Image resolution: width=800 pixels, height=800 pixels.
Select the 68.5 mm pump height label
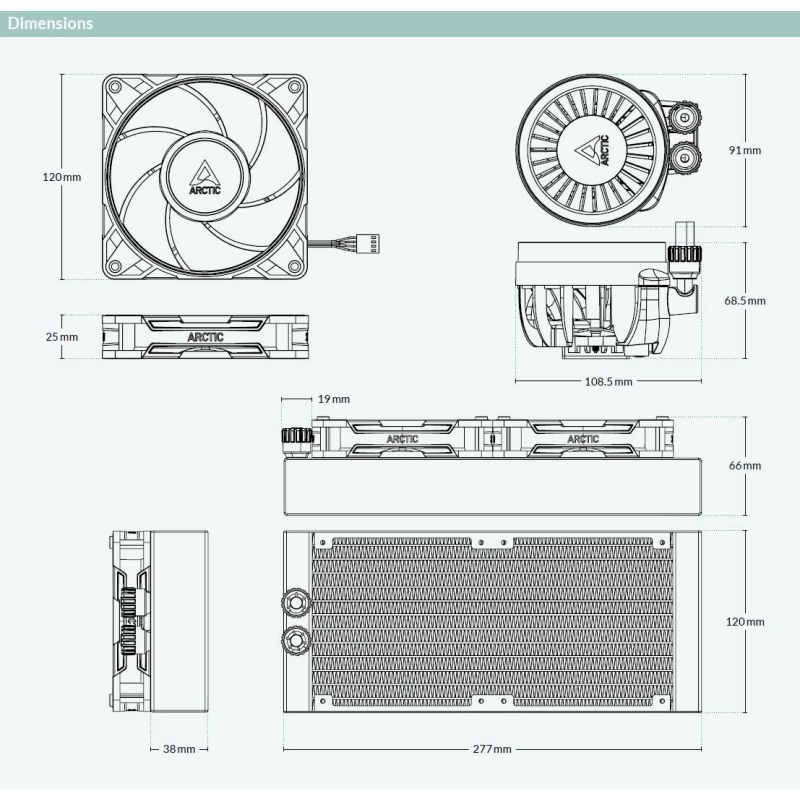pyautogui.click(x=745, y=301)
